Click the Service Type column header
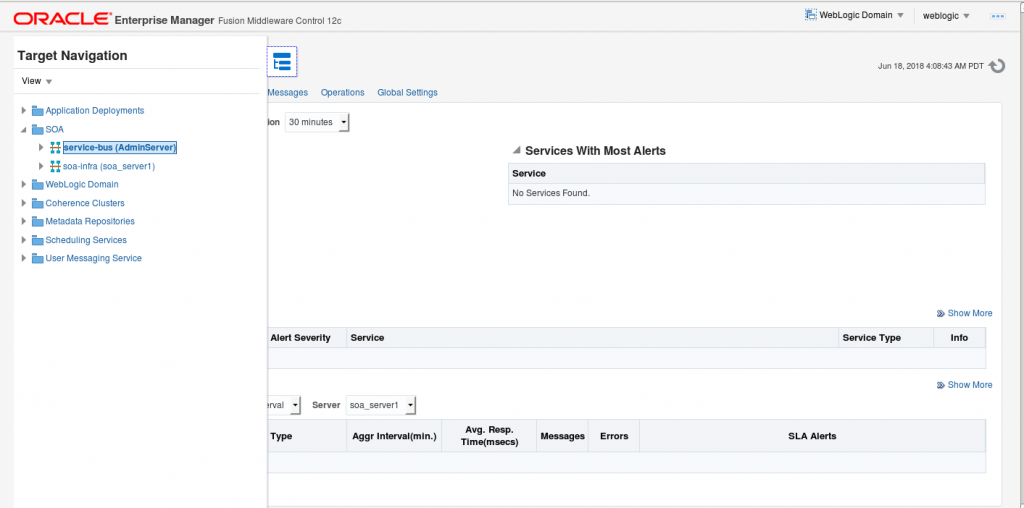 click(x=886, y=338)
